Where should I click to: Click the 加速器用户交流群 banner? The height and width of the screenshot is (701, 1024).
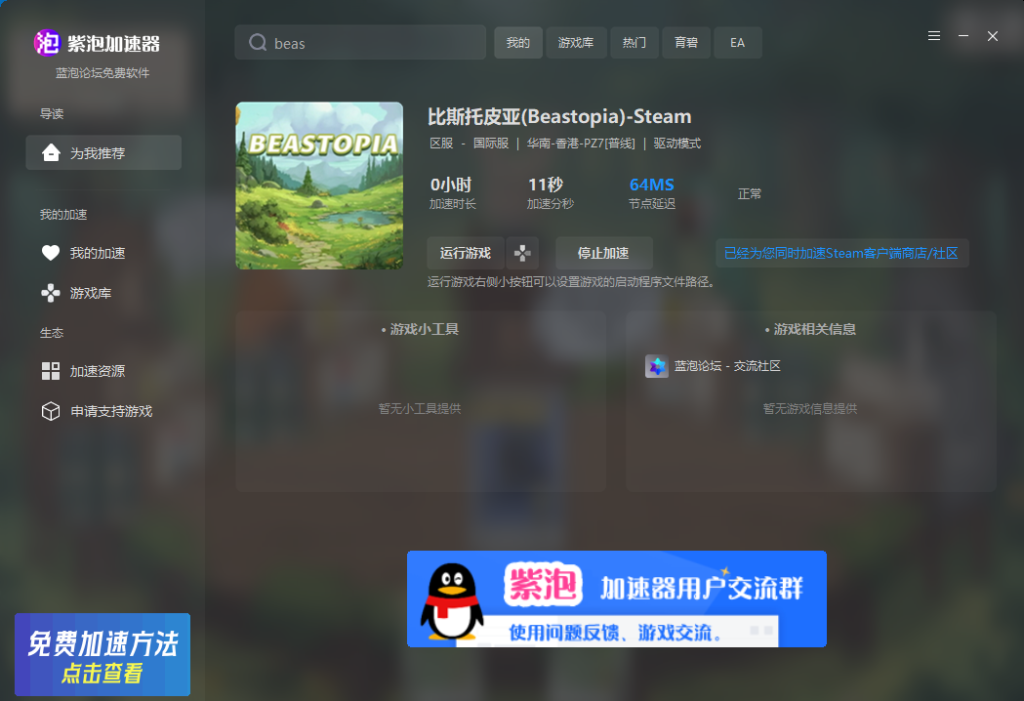pyautogui.click(x=616, y=599)
